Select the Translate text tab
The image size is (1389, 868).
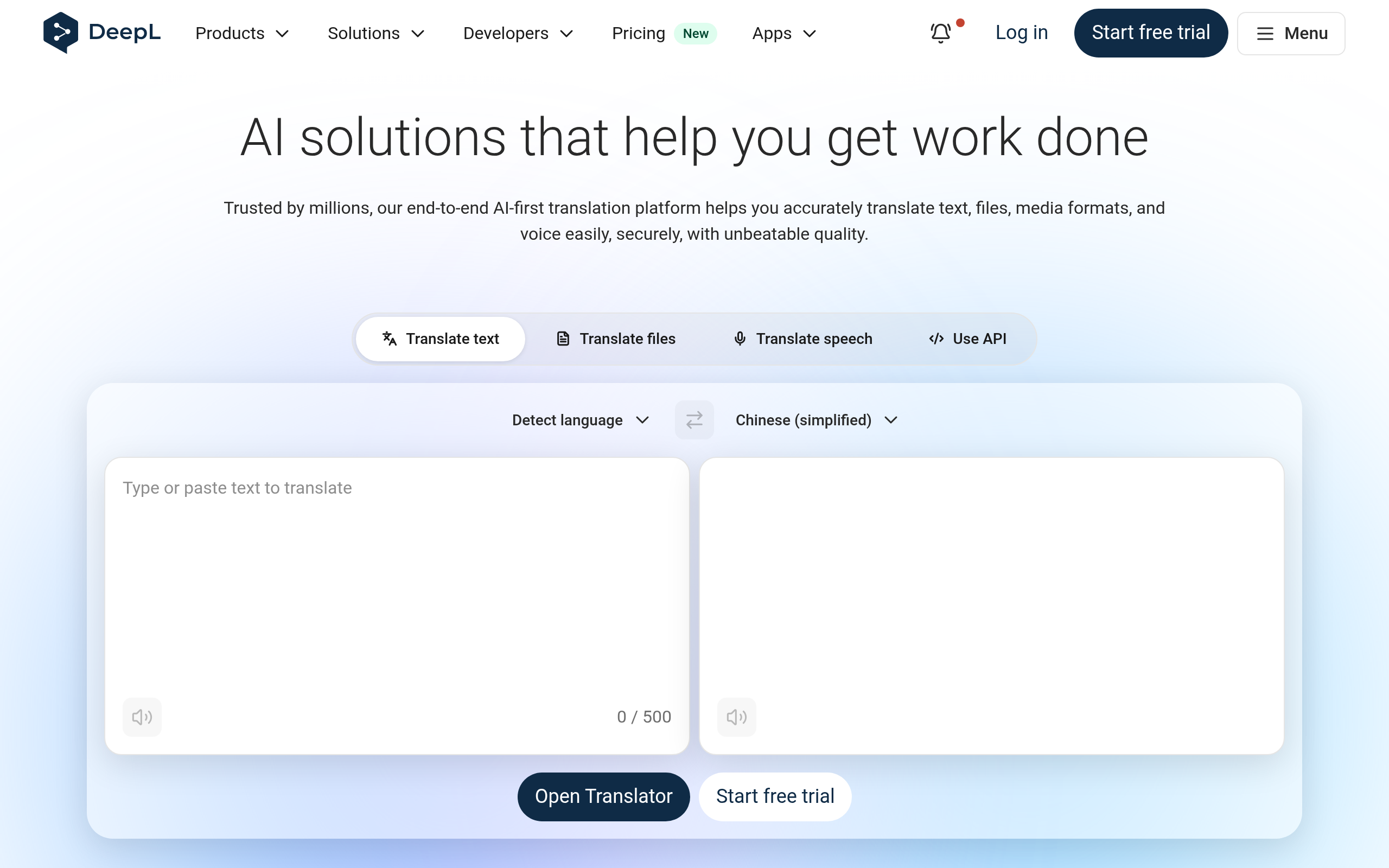click(440, 339)
